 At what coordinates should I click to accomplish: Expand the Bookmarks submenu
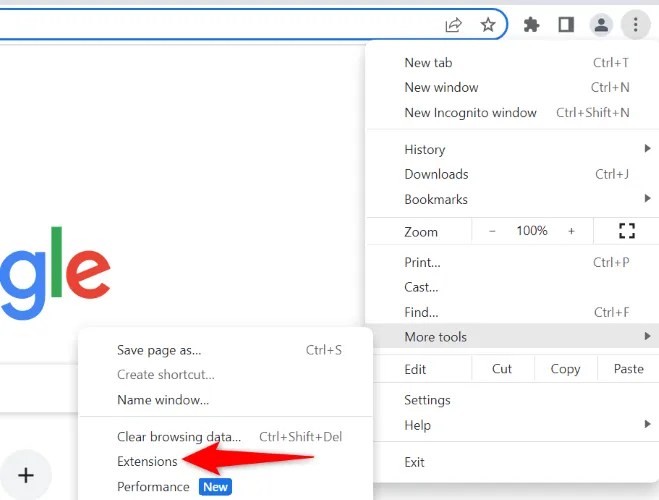514,199
